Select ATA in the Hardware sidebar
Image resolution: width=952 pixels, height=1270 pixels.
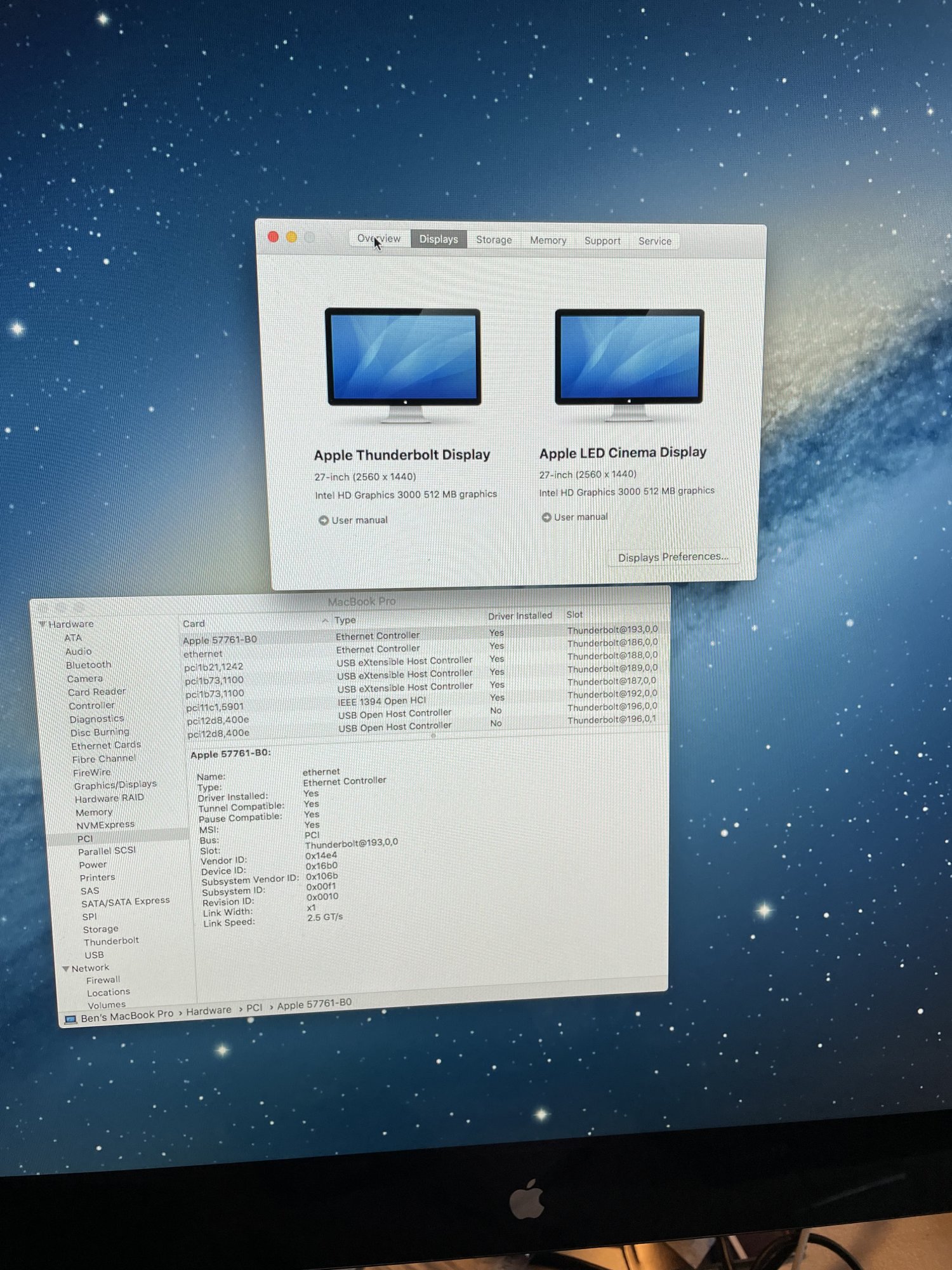coord(73,638)
